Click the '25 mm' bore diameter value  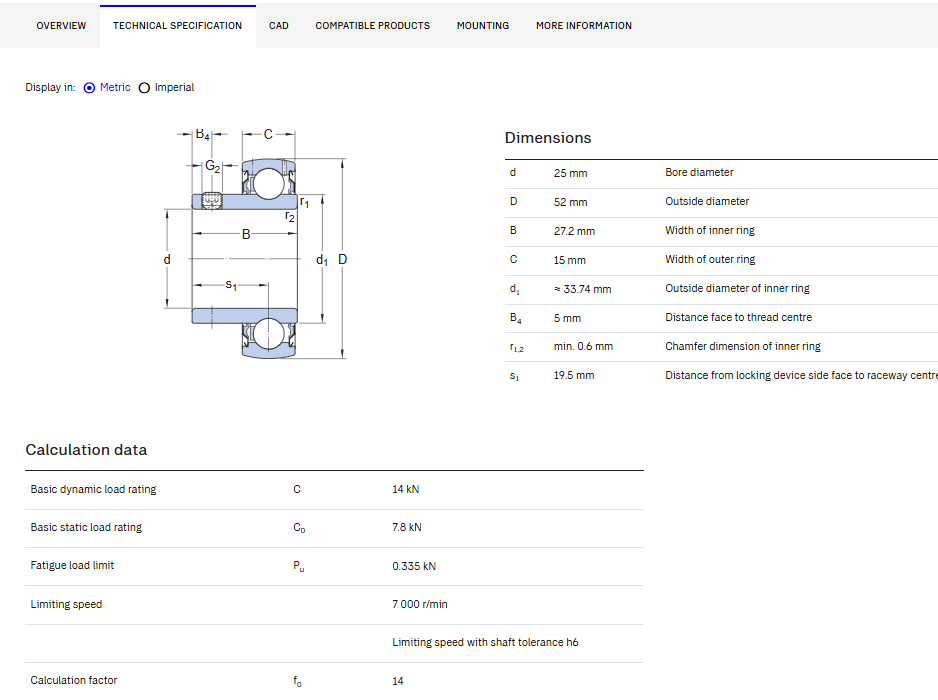pyautogui.click(x=570, y=173)
